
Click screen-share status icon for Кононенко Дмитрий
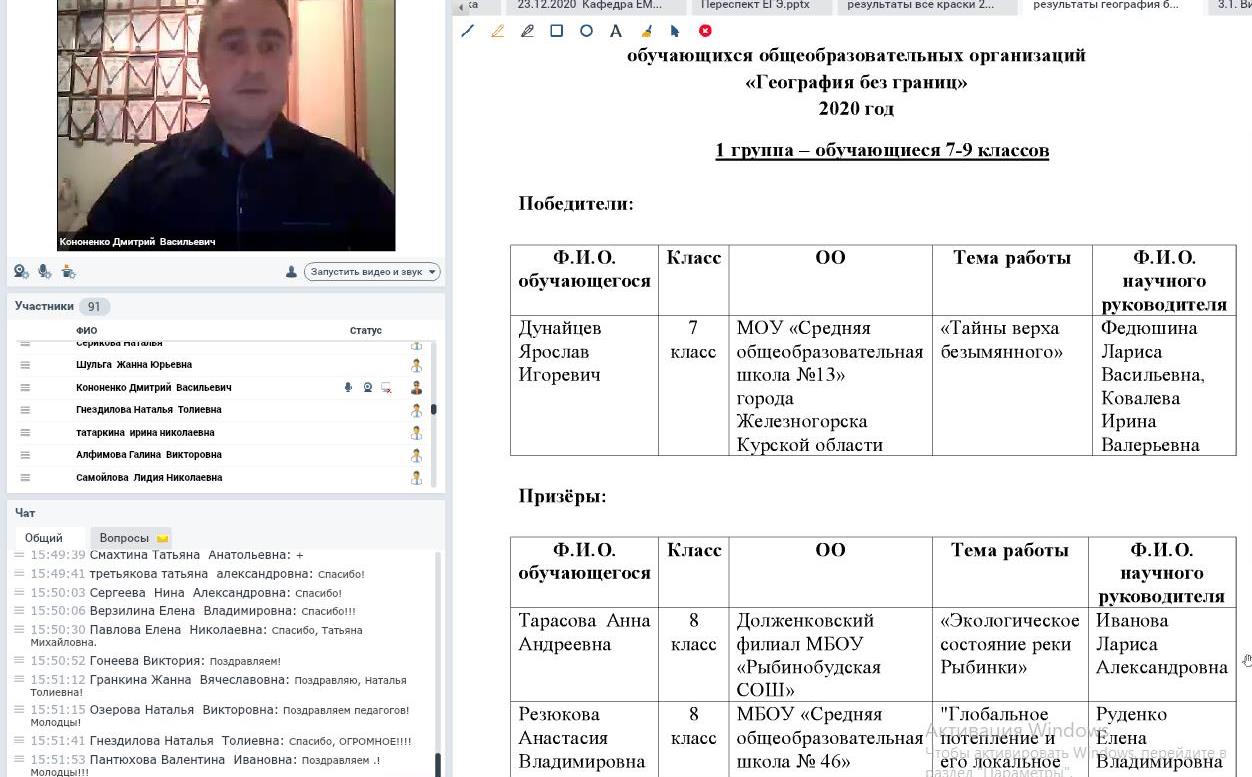coord(386,387)
